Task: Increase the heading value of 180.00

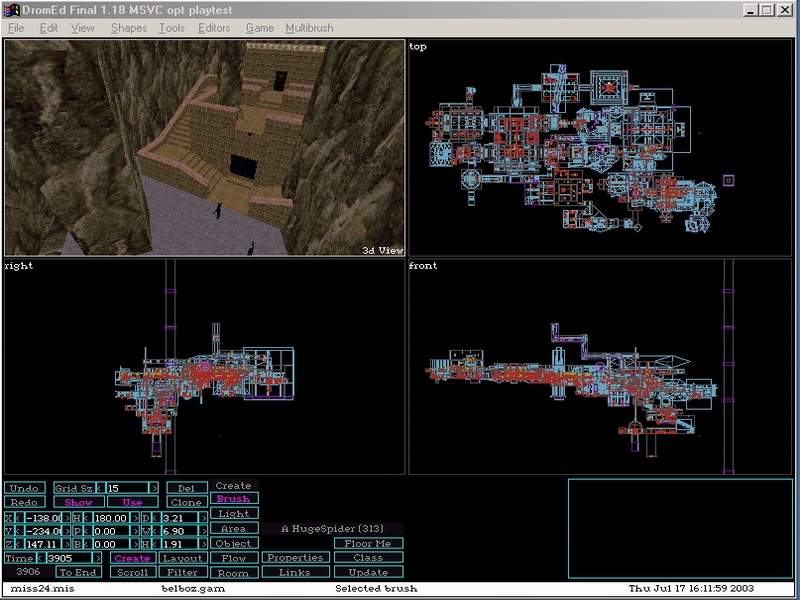Action: tap(136, 518)
